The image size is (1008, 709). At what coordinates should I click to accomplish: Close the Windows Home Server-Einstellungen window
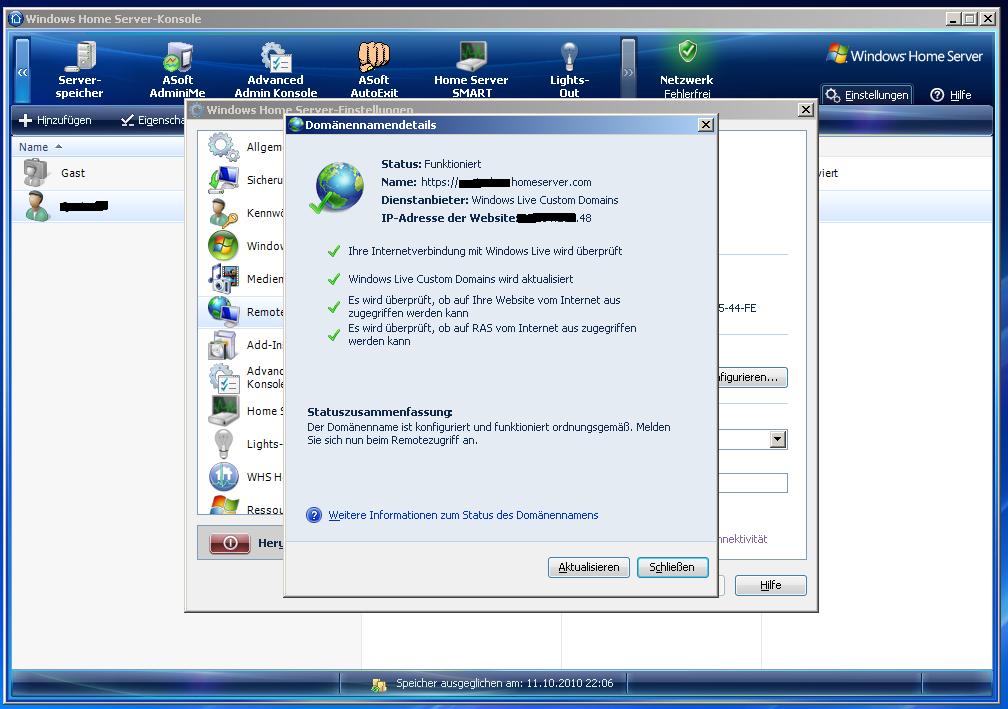(806, 110)
